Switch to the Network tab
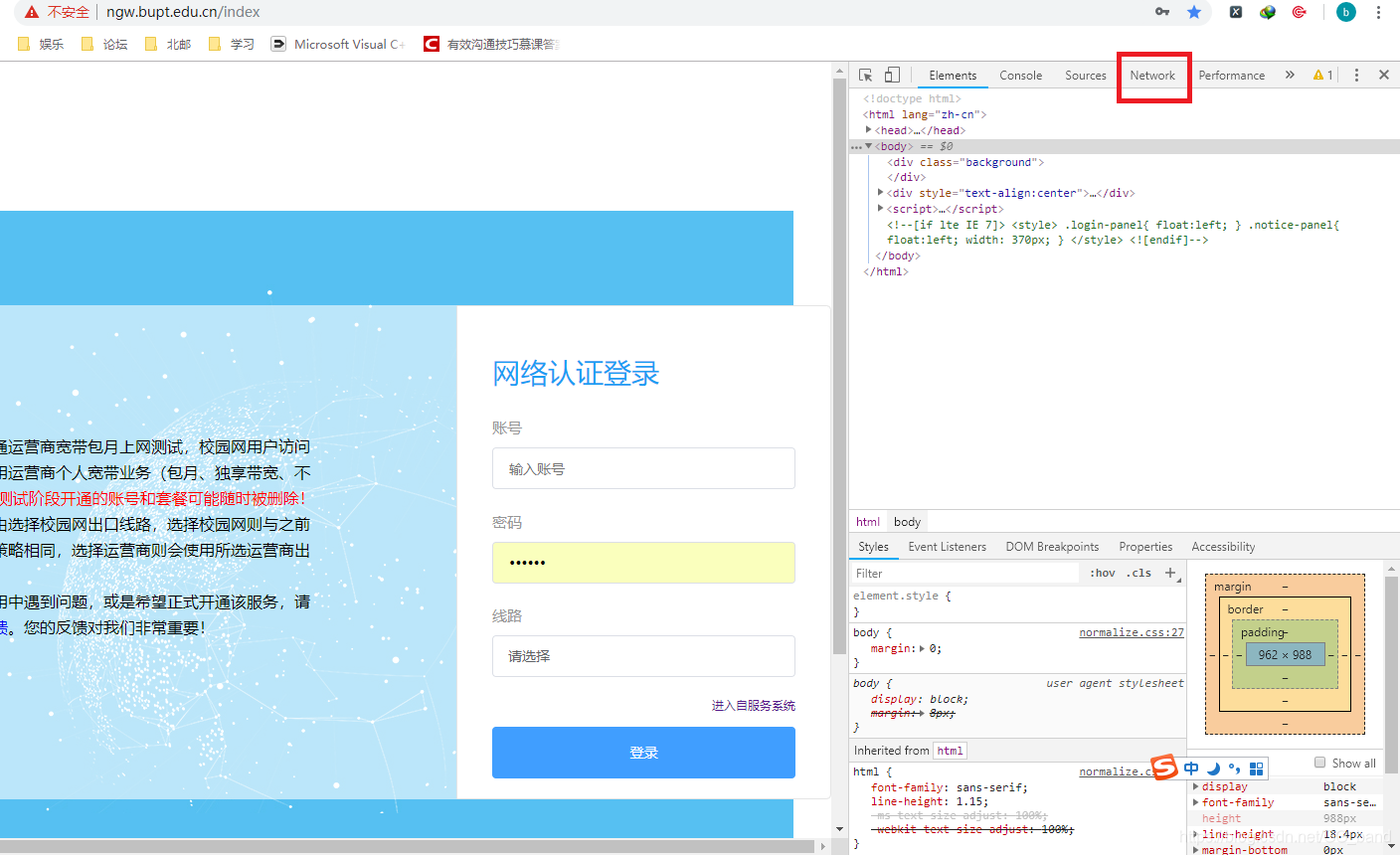1400x855 pixels. (1152, 75)
